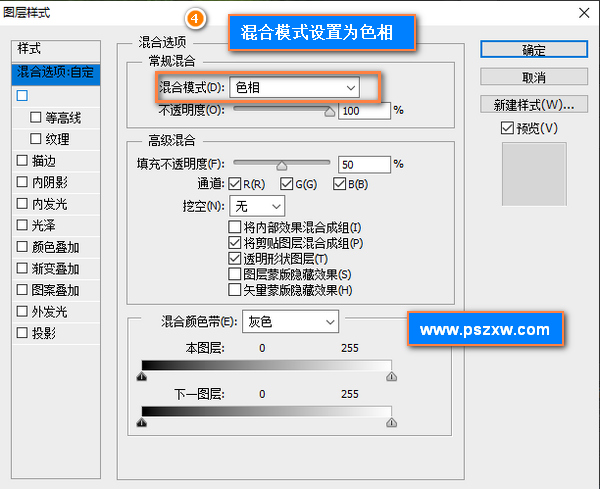The image size is (600, 489).
Task: Enable the 投影 effect checkbox
Action: coord(22,333)
